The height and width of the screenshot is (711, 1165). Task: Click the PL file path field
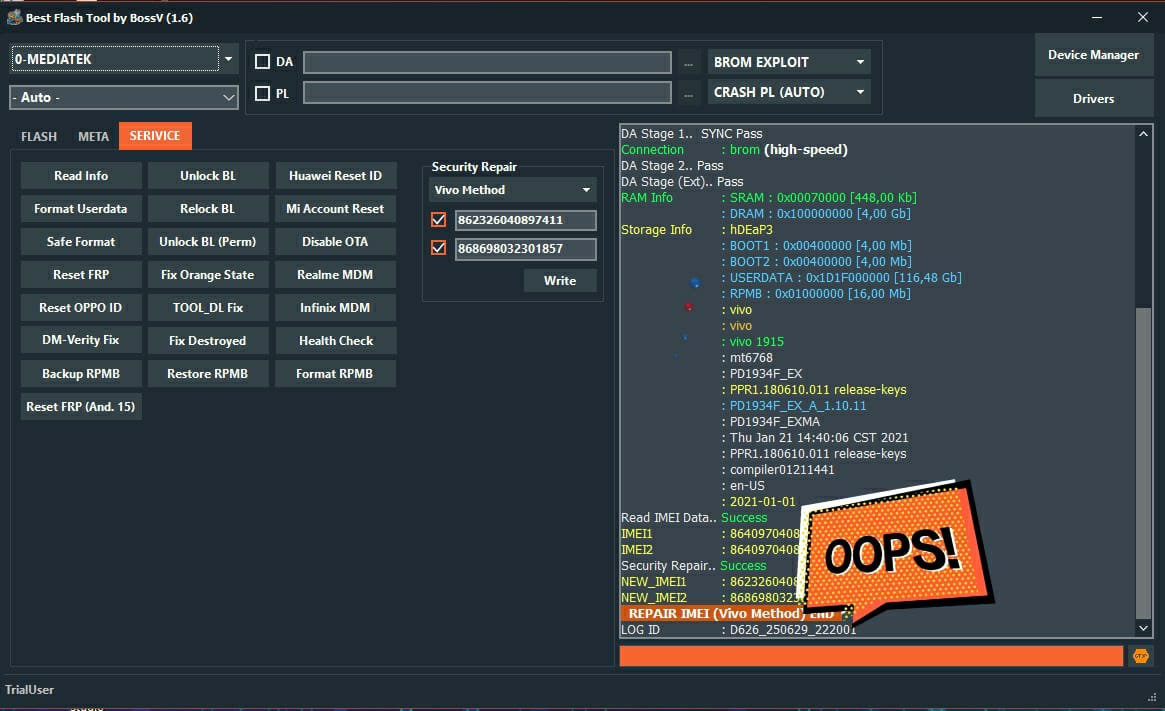[487, 93]
